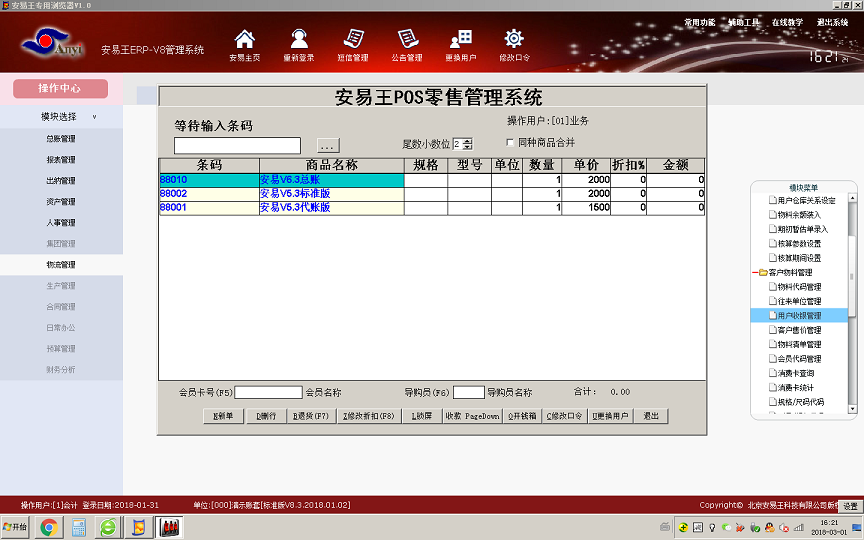Click the Anyi logo
Screen dimensions: 864x540
pos(51,43)
